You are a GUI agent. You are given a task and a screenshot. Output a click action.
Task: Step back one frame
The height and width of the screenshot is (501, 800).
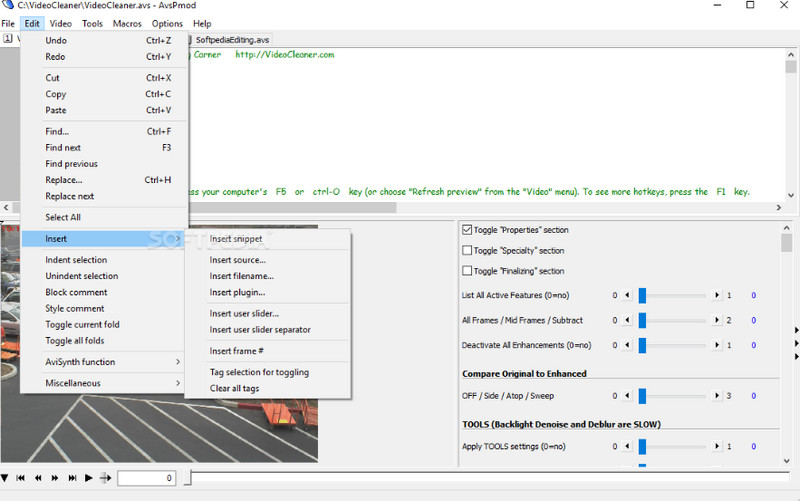coord(38,478)
